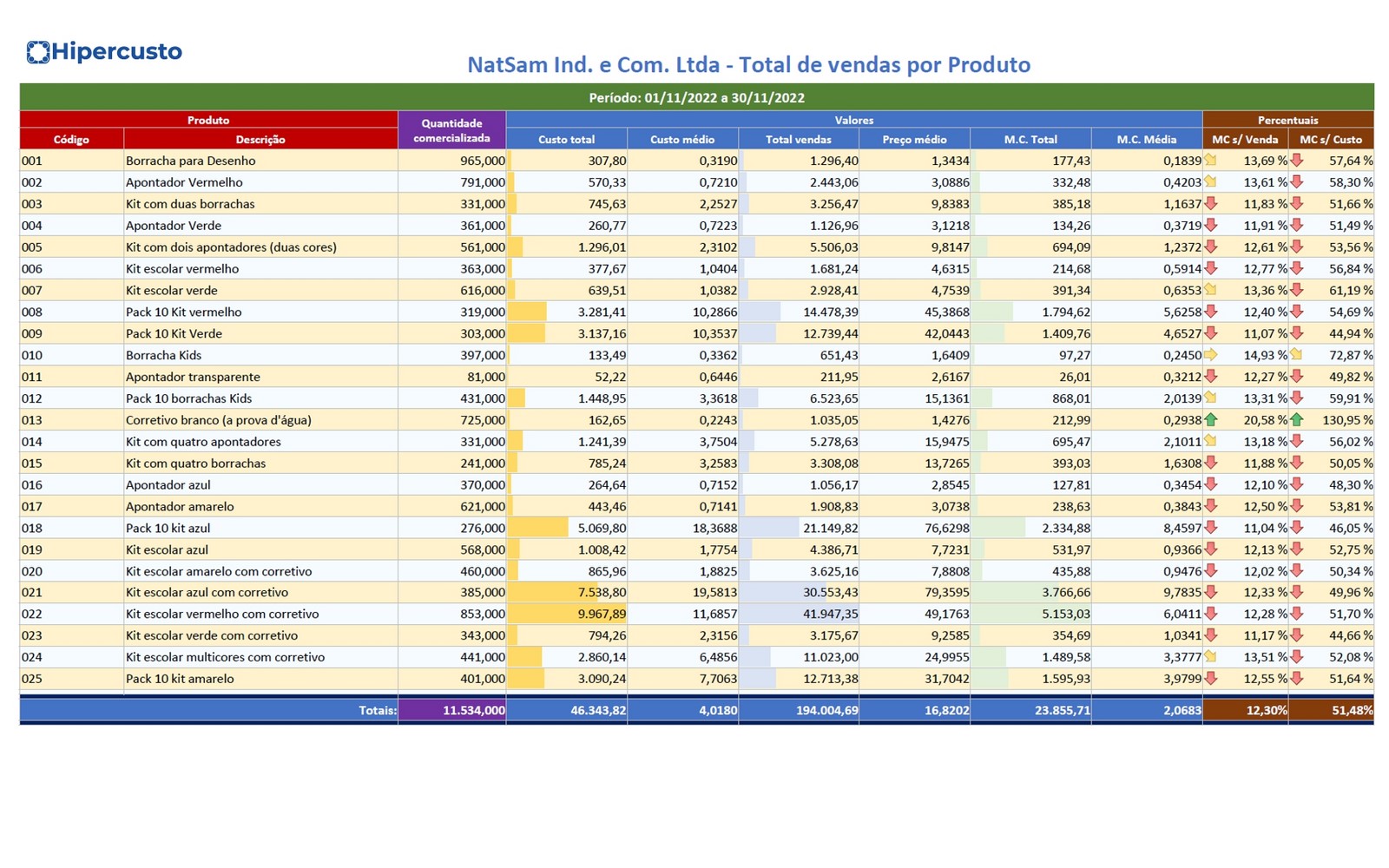The image size is (1389, 868).
Task: Click the report title NatSam Ind. e Com. Ltda
Action: coord(748,65)
